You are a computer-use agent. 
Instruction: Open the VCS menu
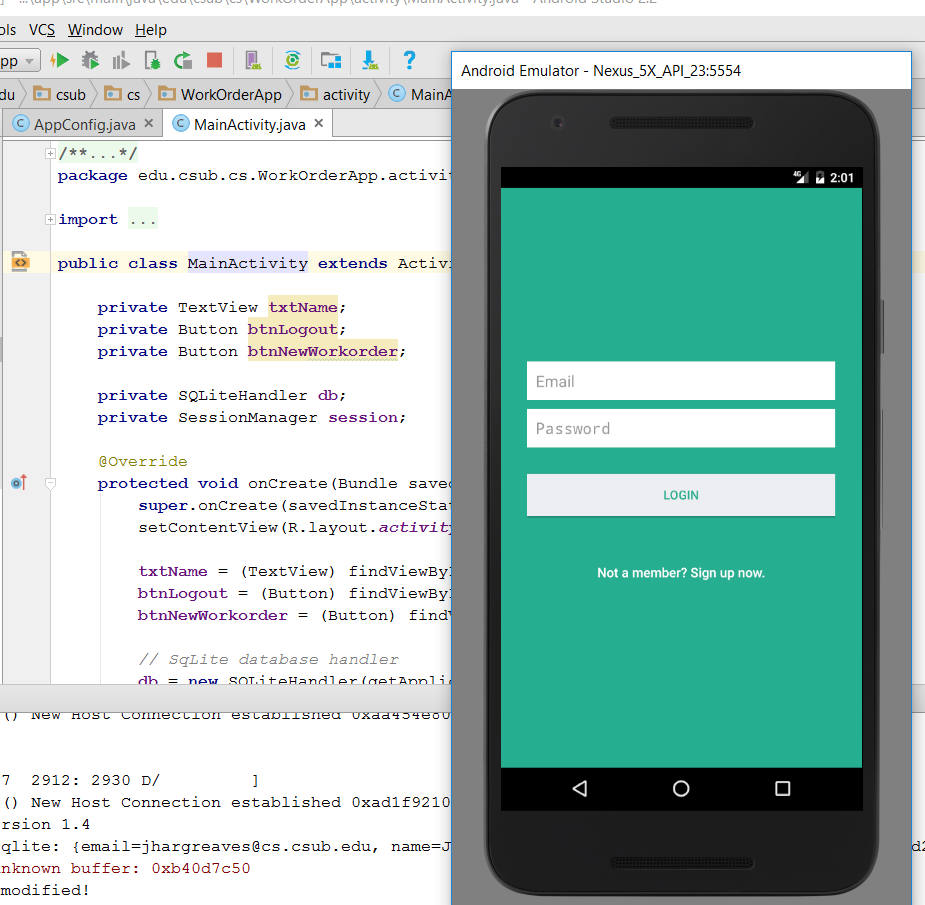pos(41,29)
